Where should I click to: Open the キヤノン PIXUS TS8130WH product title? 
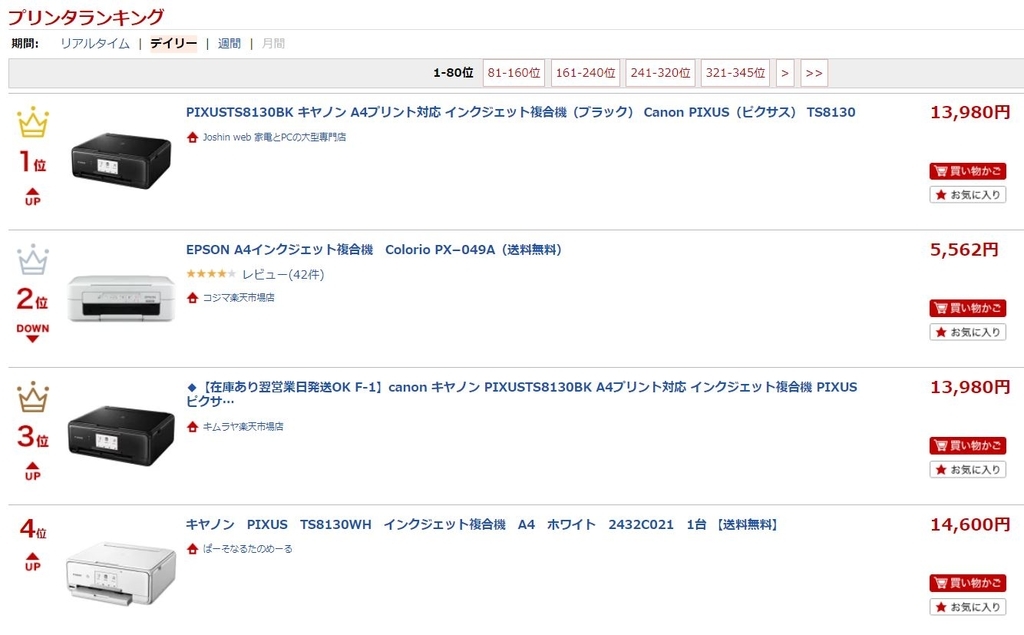point(481,525)
